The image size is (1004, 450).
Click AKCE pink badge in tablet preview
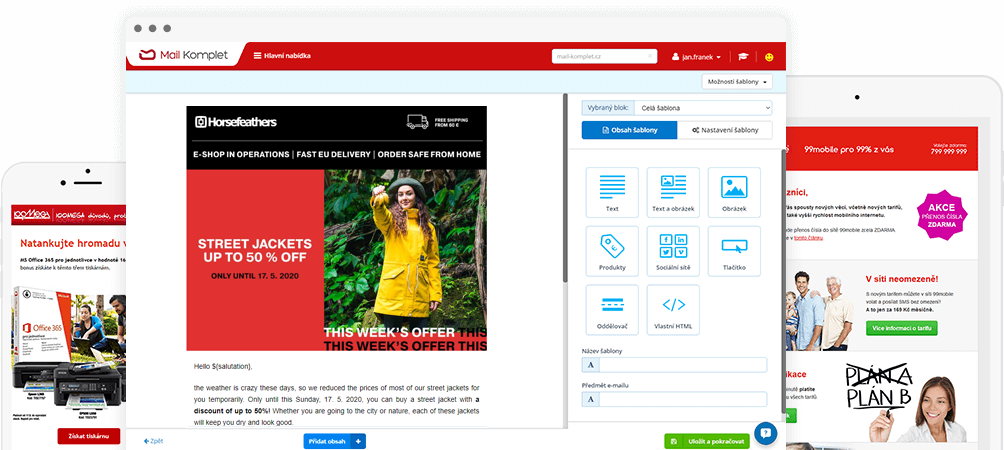coord(942,214)
